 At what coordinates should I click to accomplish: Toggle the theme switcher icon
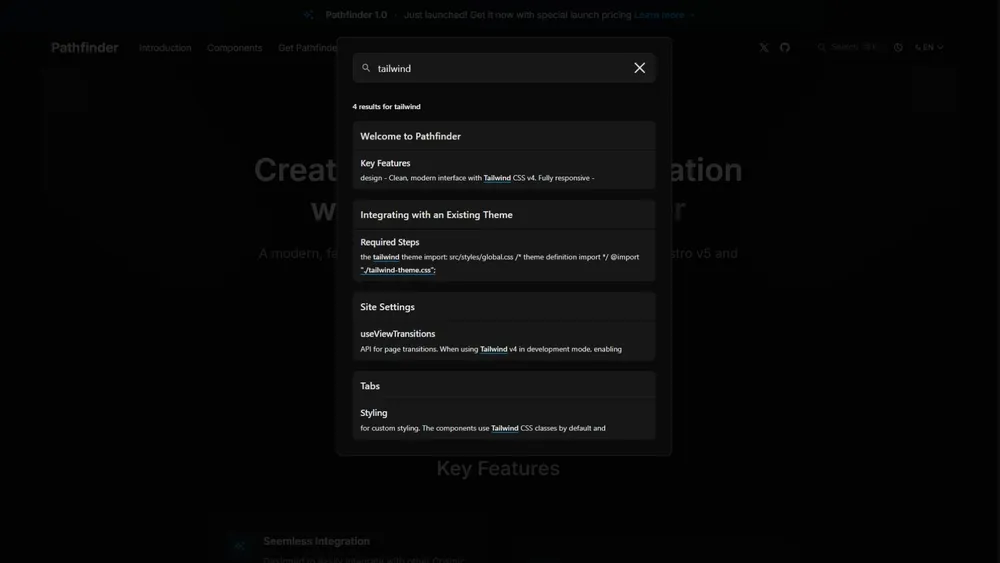tap(898, 48)
